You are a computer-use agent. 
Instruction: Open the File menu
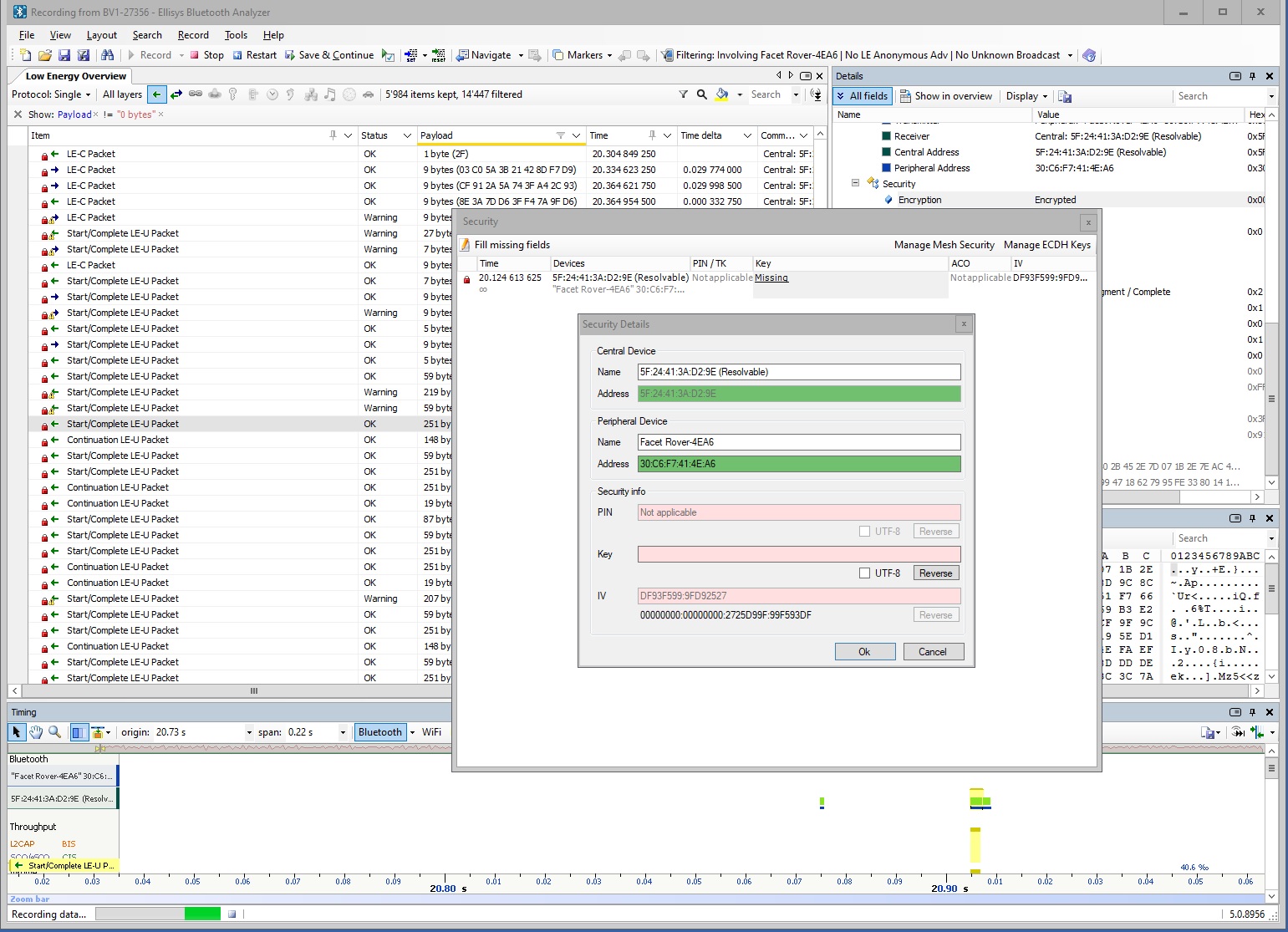pos(27,35)
